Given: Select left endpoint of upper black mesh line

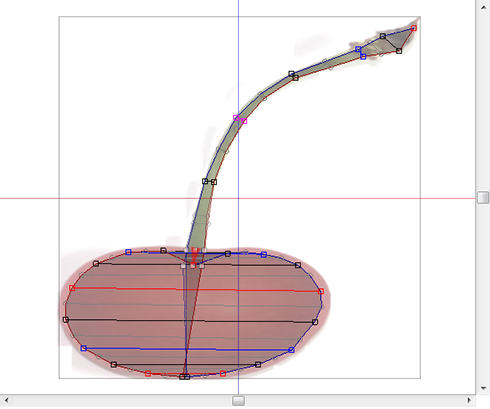Looking at the screenshot, I should (x=96, y=264).
